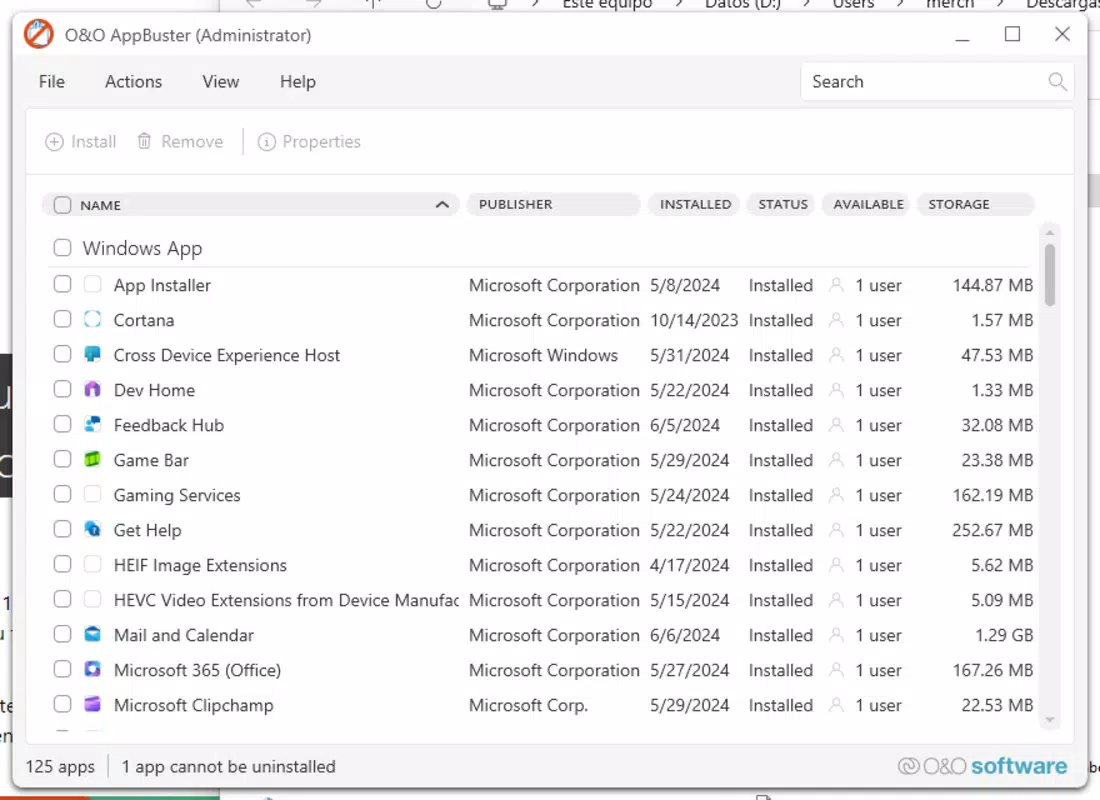Click the user icon in App Installer row
1100x800 pixels.
pos(836,285)
